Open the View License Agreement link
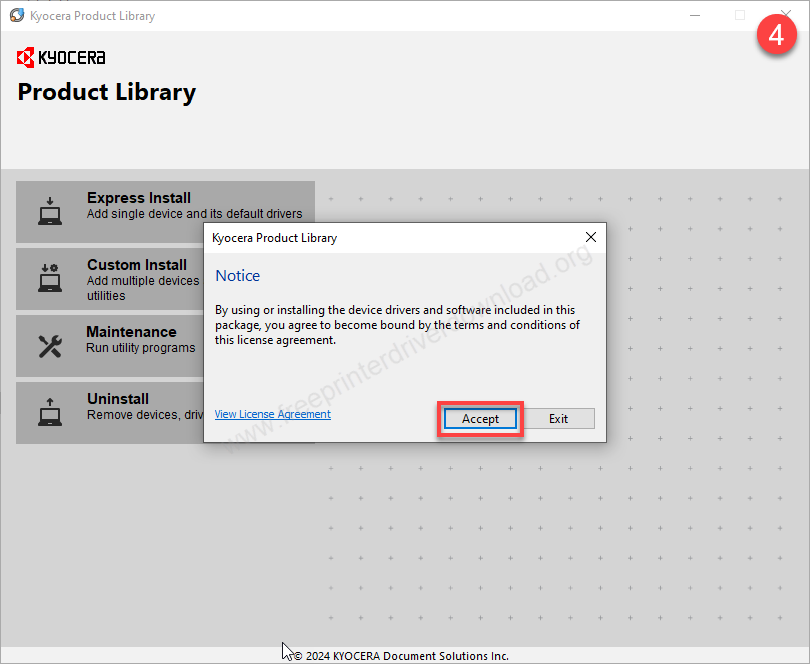This screenshot has height=664, width=810. point(272,414)
